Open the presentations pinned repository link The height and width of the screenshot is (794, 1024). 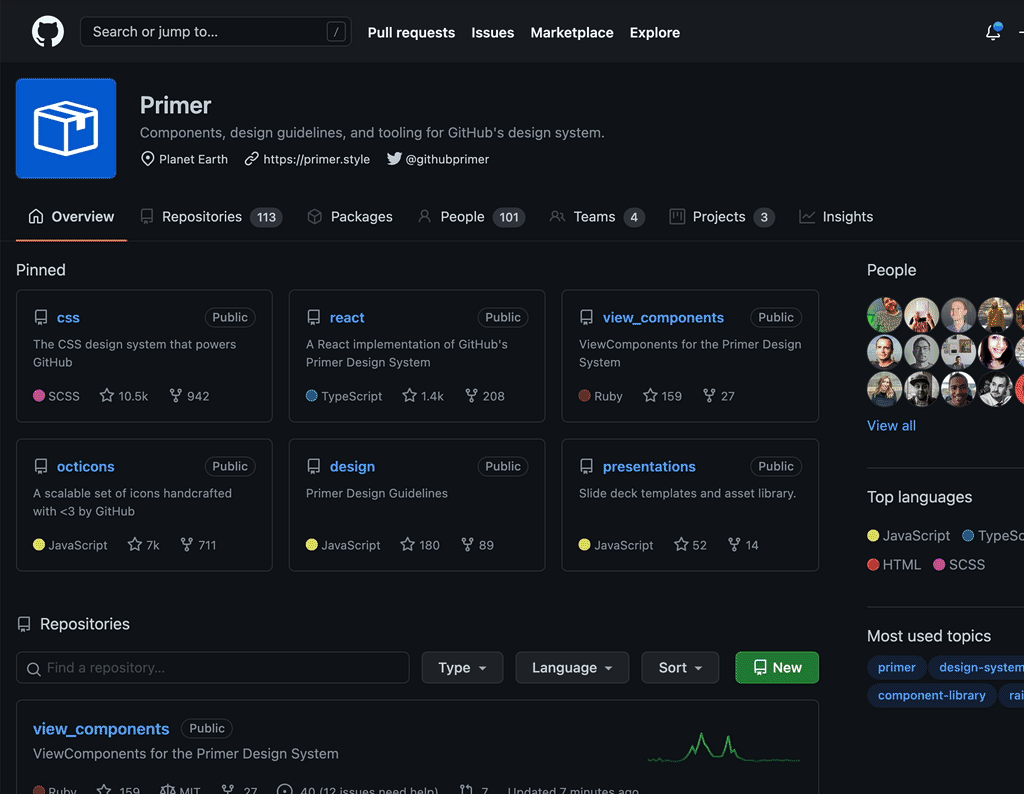[x=649, y=466]
